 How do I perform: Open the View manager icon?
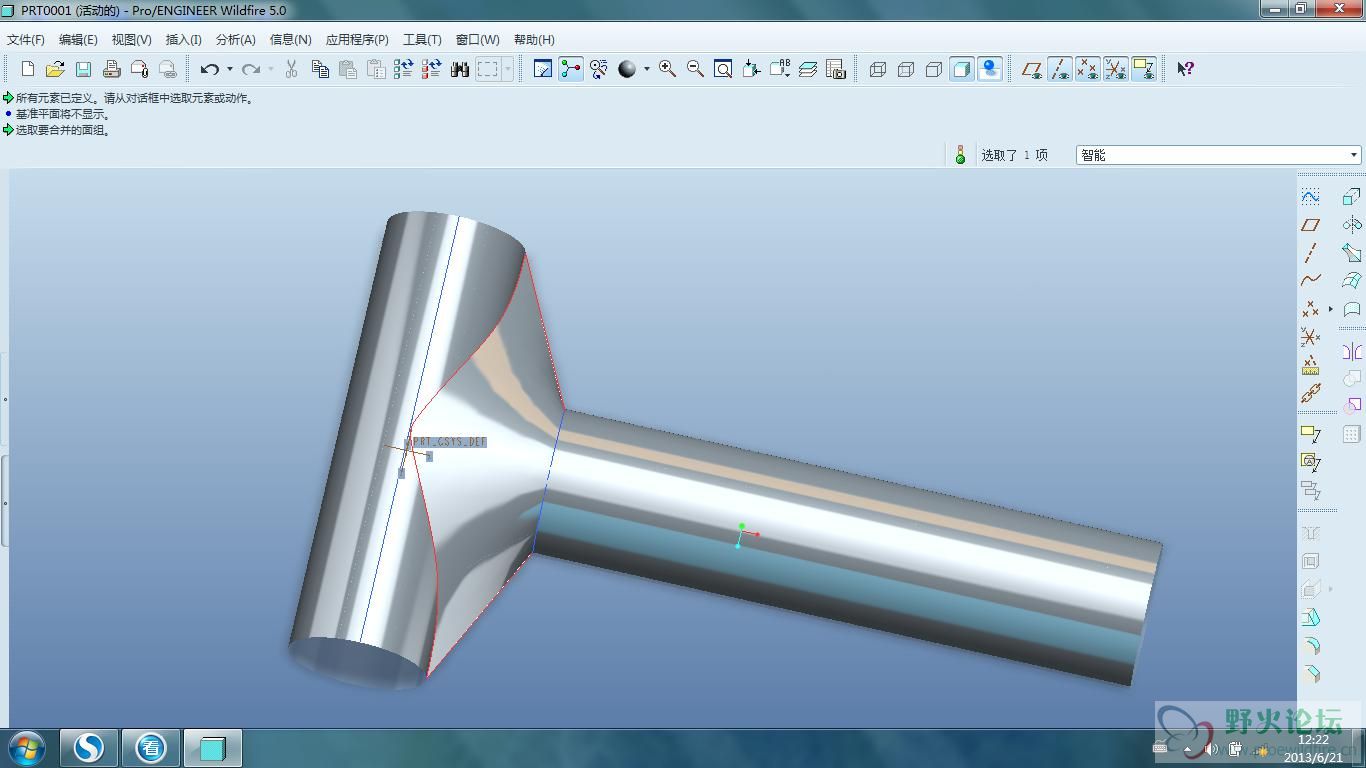click(x=836, y=69)
